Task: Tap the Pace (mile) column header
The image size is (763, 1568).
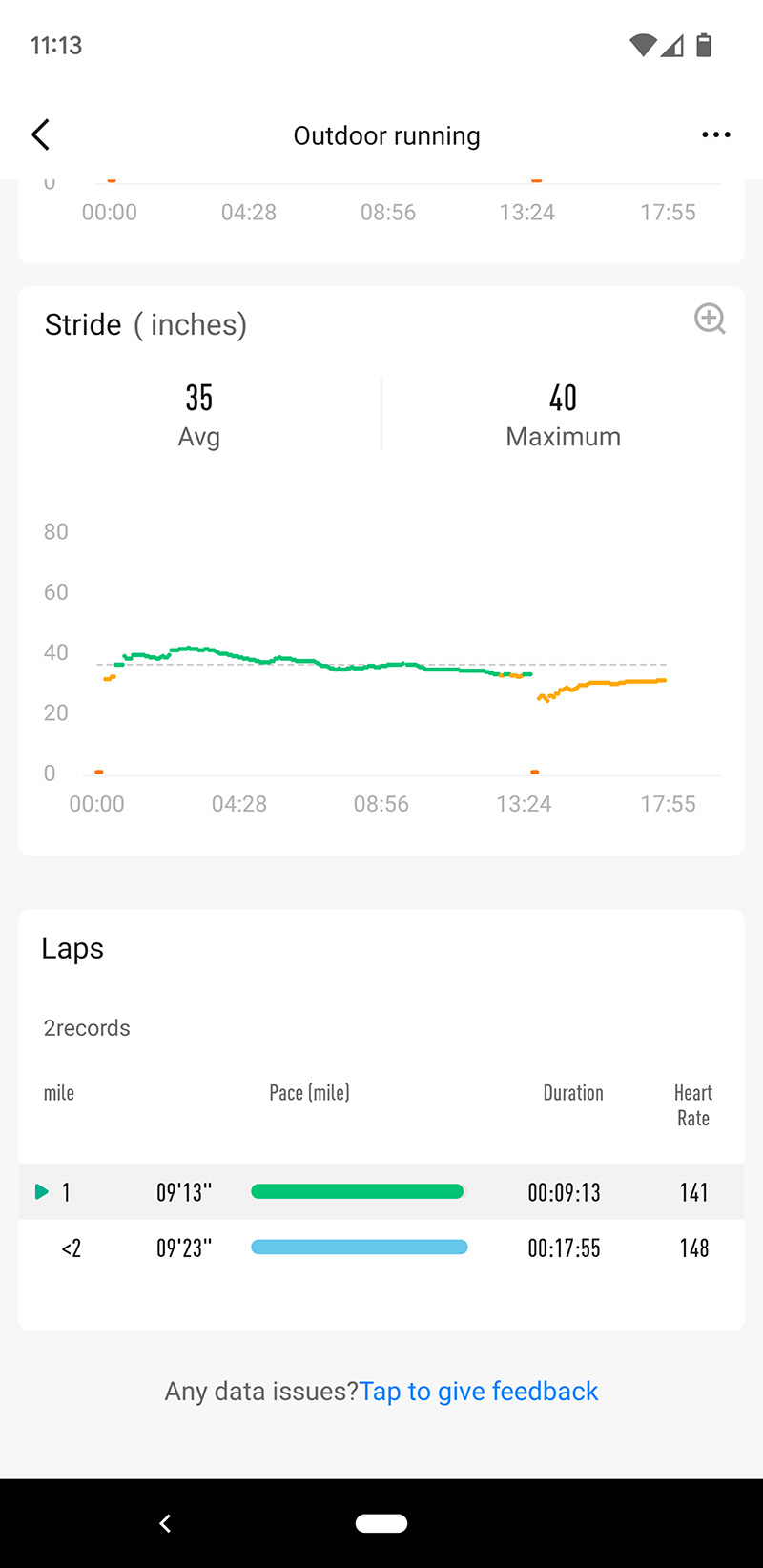Action: 309,1093
